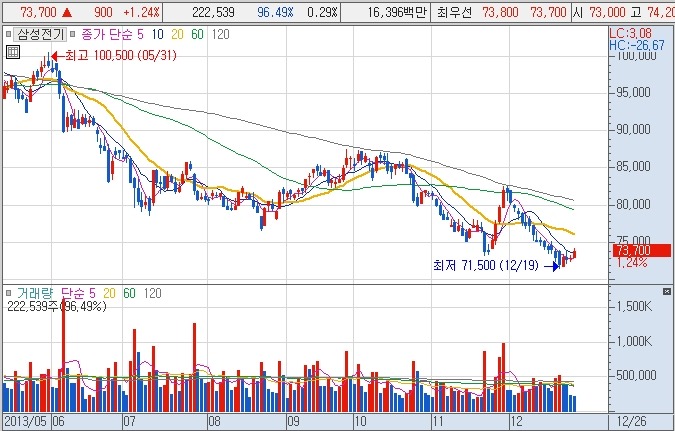Select the green 60 label in volume legend
The image size is (675, 431).
click(x=129, y=294)
